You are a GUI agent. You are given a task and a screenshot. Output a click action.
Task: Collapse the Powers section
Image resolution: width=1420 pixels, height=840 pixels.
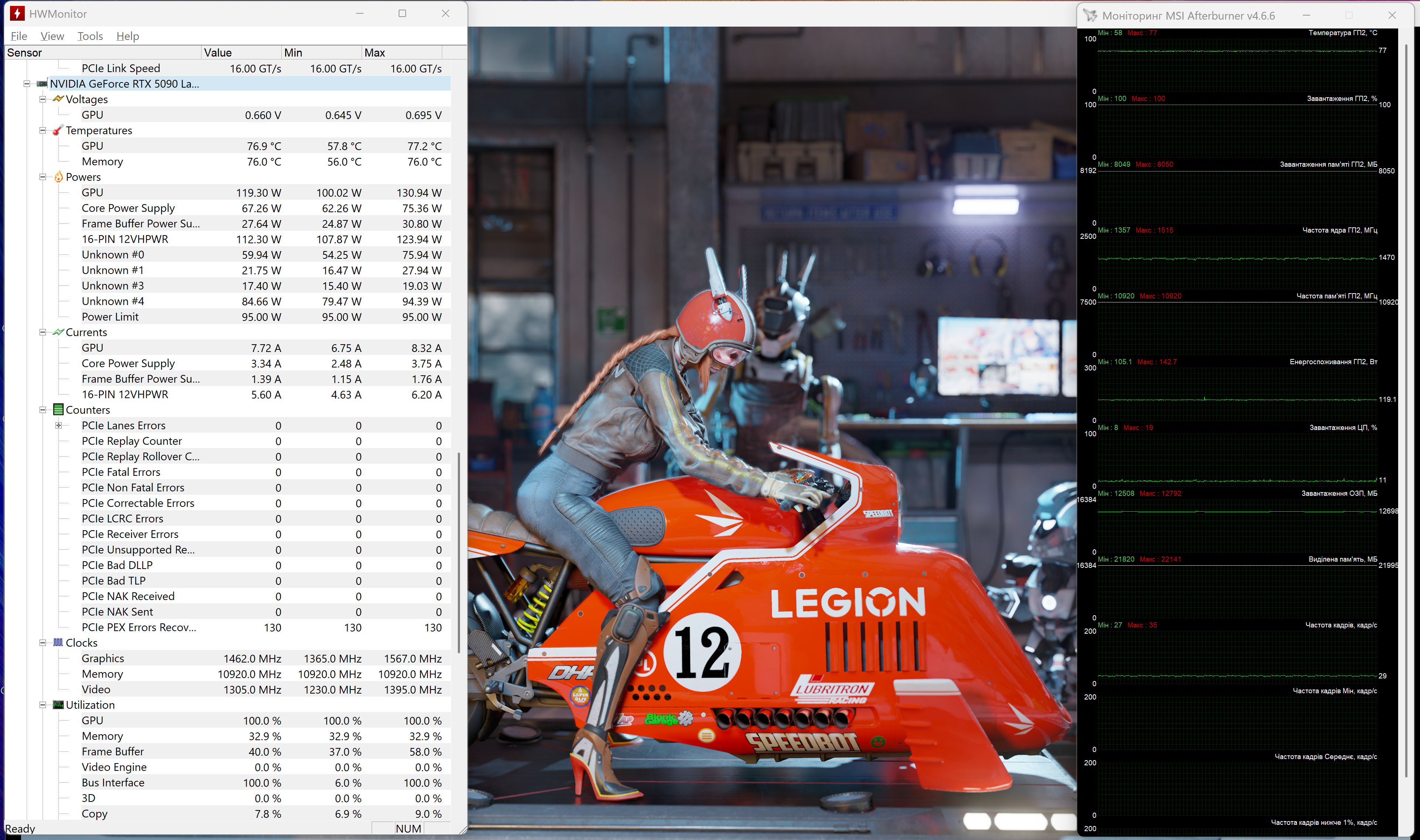point(43,177)
